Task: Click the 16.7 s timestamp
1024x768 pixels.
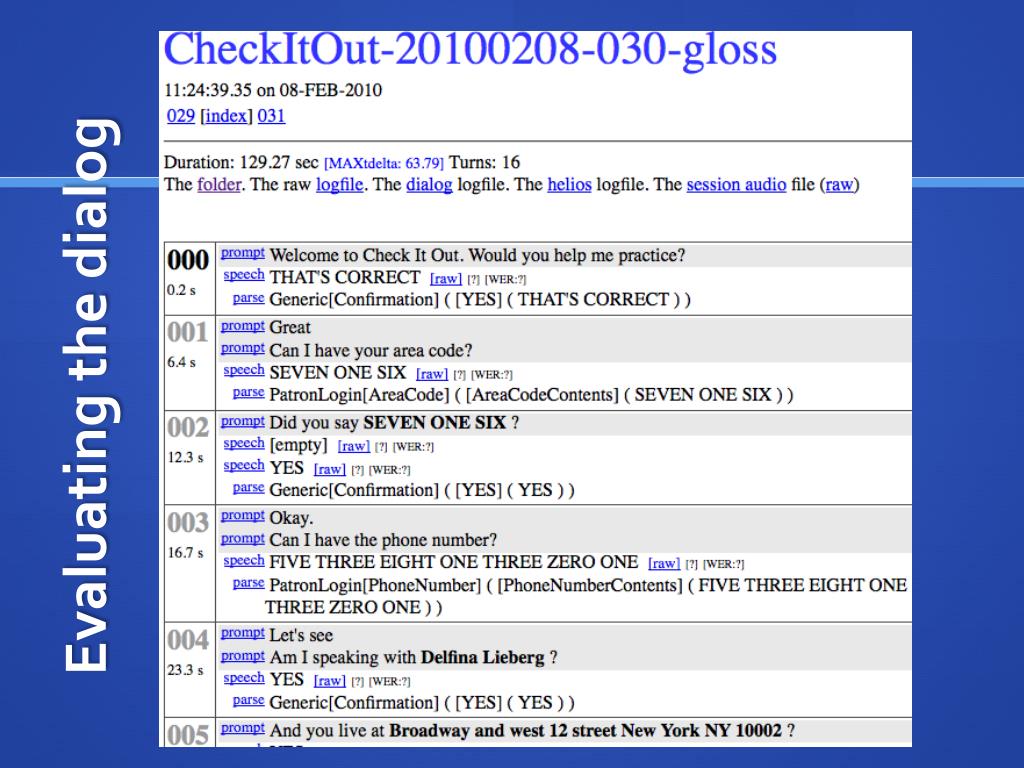Action: [x=185, y=553]
